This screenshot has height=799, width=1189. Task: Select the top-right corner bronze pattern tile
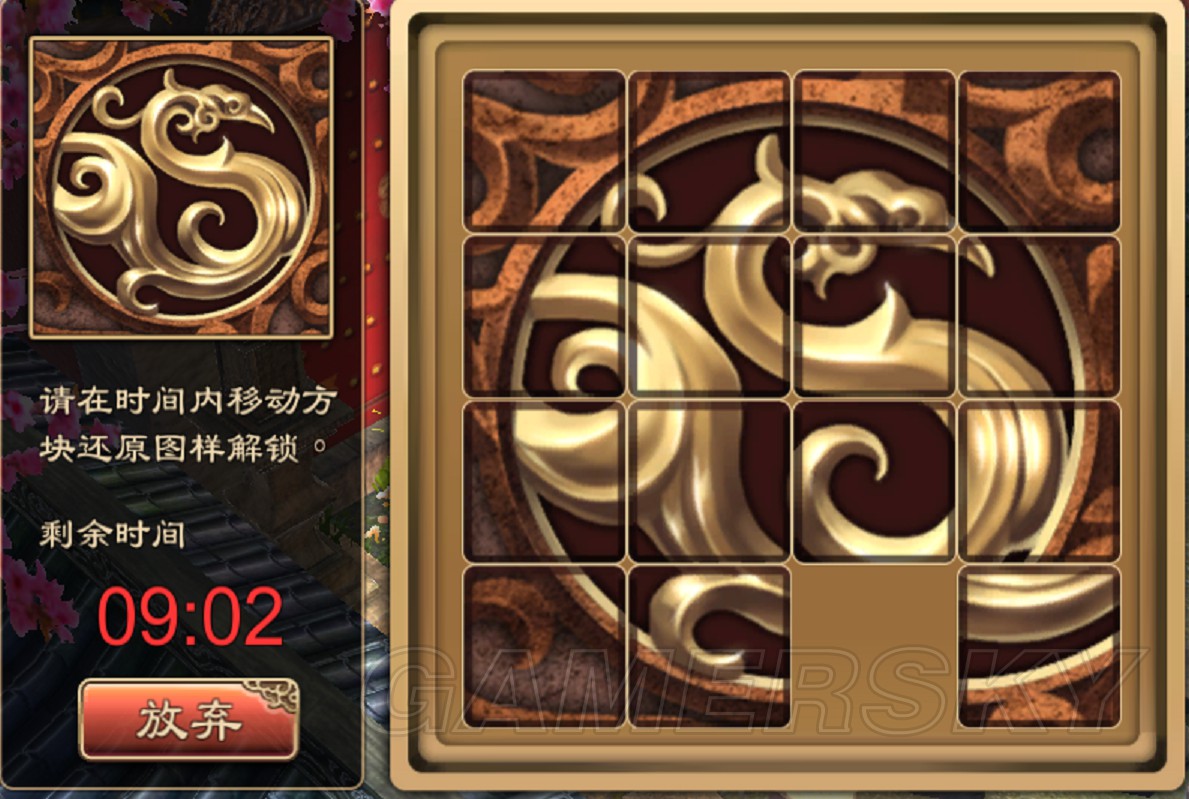pyautogui.click(x=1039, y=151)
